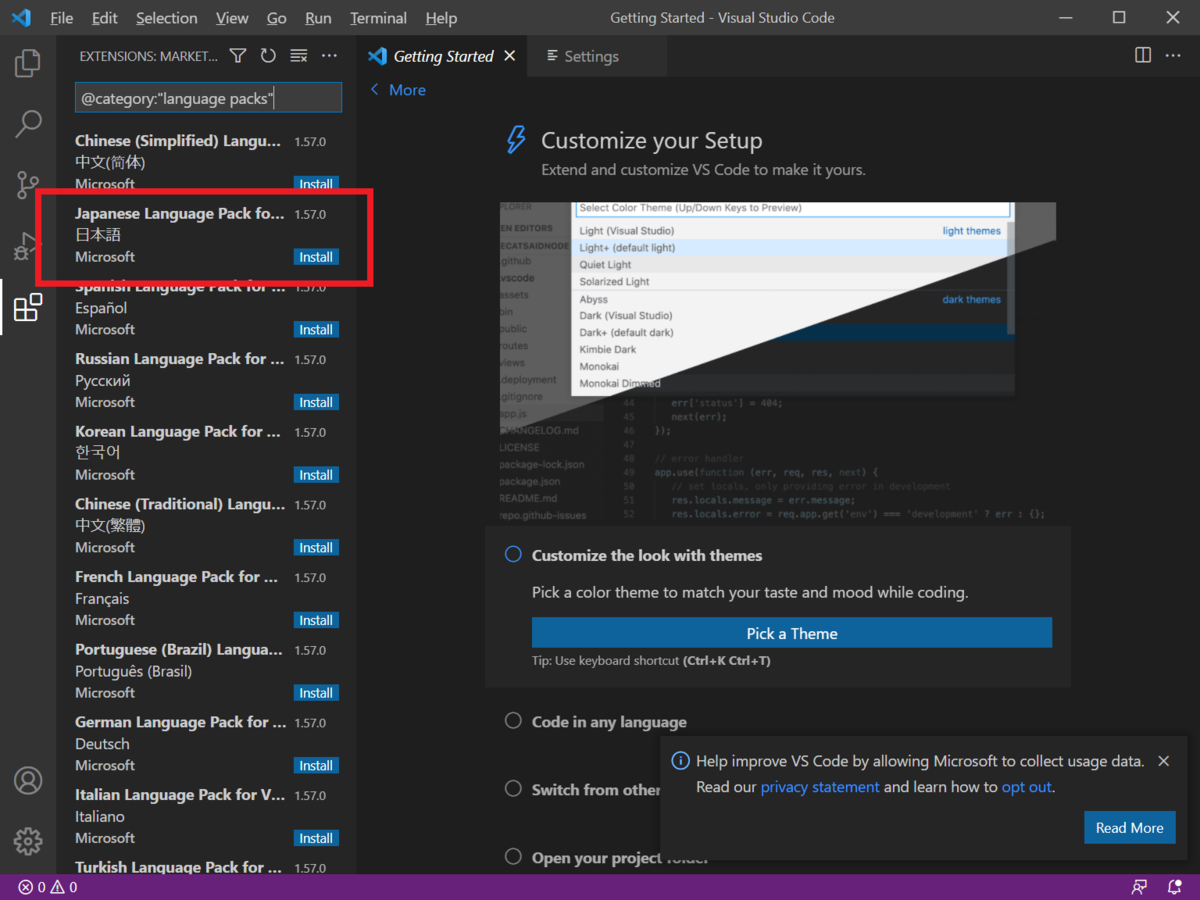The width and height of the screenshot is (1200, 900).
Task: Dismiss the usage data notification
Action: point(1163,761)
